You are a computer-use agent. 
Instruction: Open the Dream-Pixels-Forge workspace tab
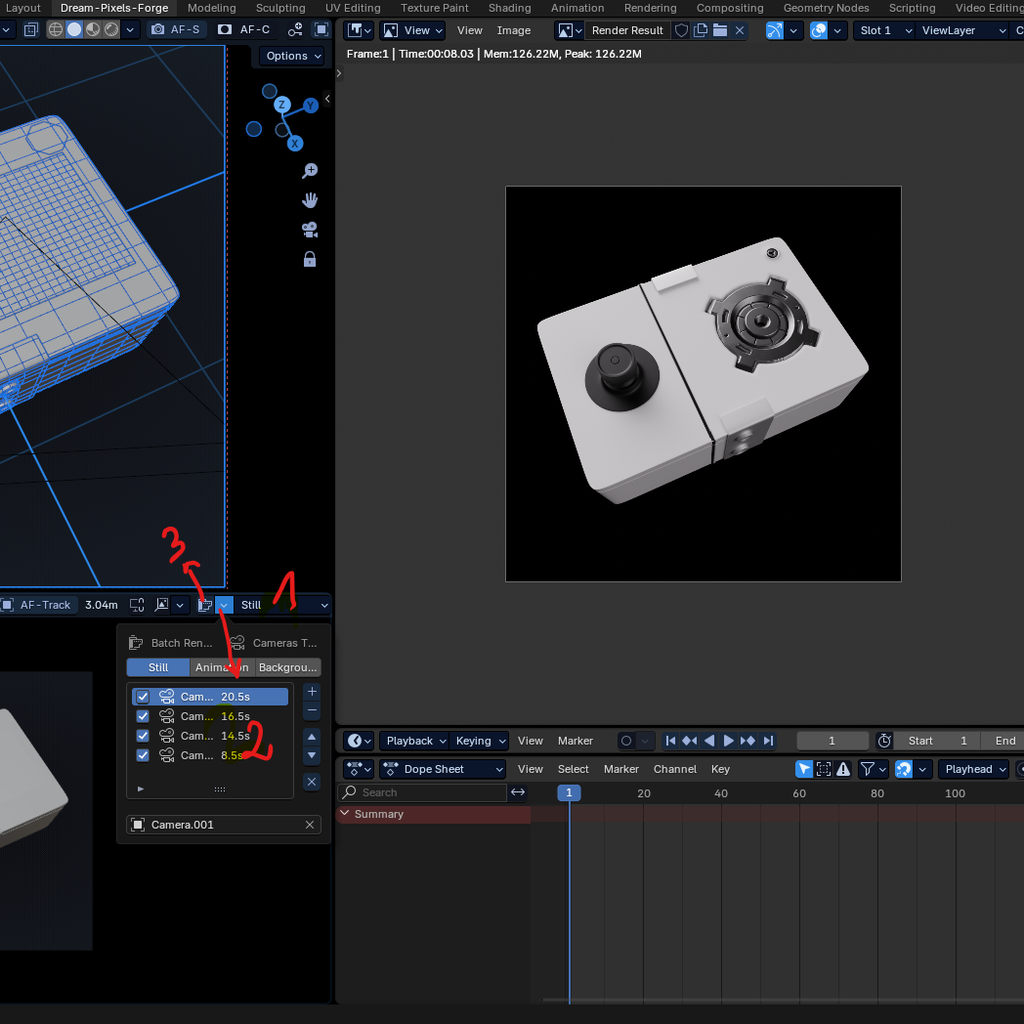click(114, 8)
